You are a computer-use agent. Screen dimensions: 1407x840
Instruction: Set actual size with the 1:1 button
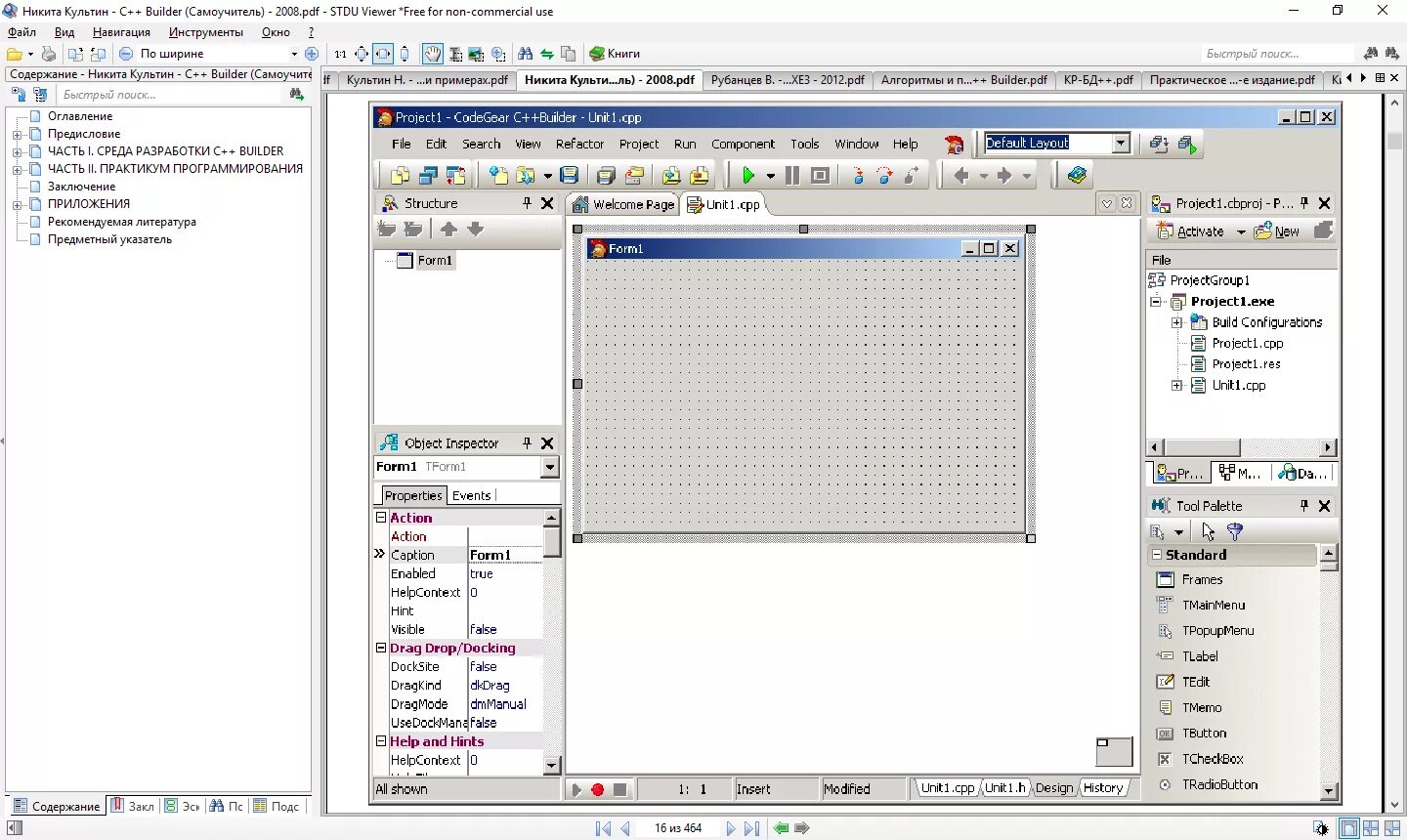coord(340,54)
